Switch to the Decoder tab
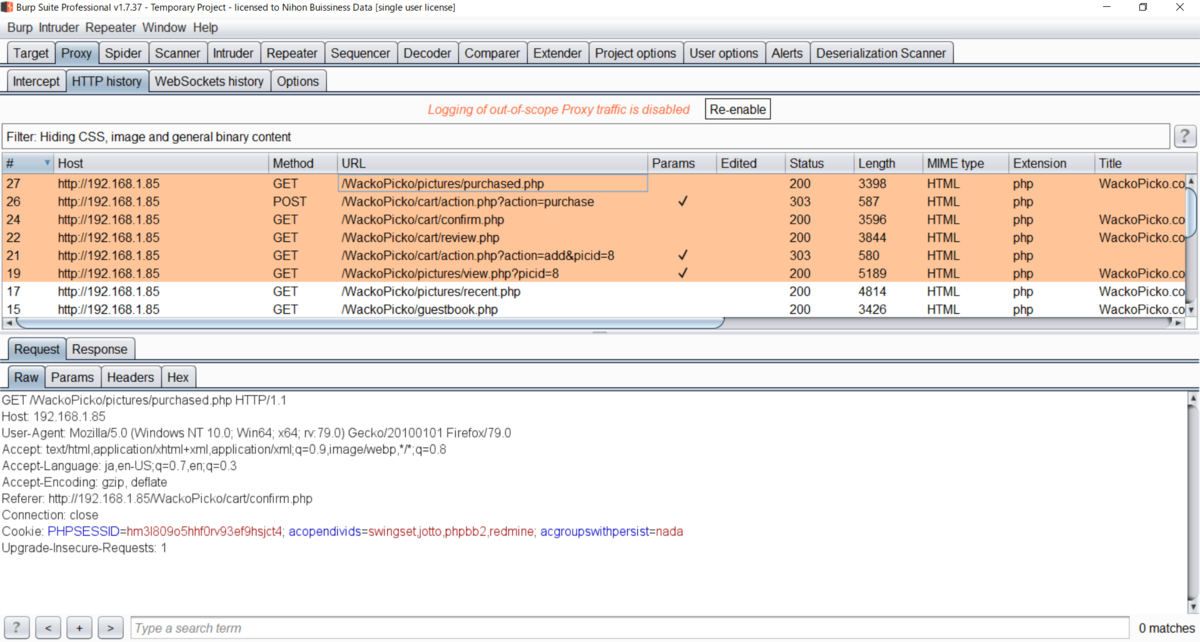The image size is (1200, 642). [x=428, y=53]
